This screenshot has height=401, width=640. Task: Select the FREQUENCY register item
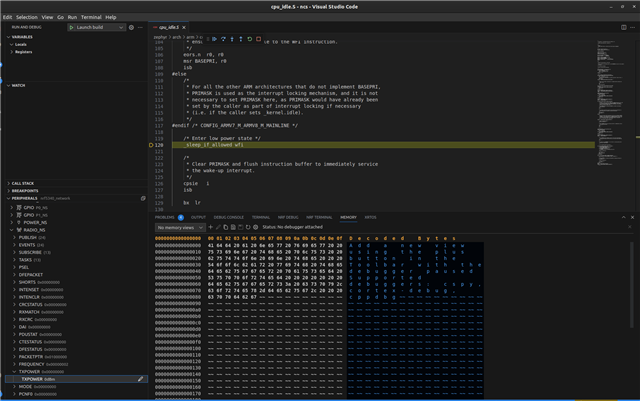(34, 364)
